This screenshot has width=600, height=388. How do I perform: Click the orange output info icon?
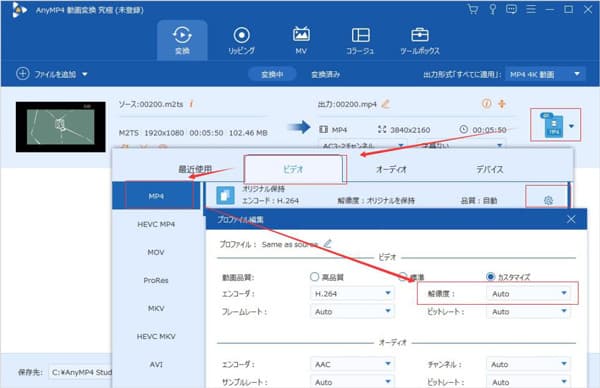point(487,104)
